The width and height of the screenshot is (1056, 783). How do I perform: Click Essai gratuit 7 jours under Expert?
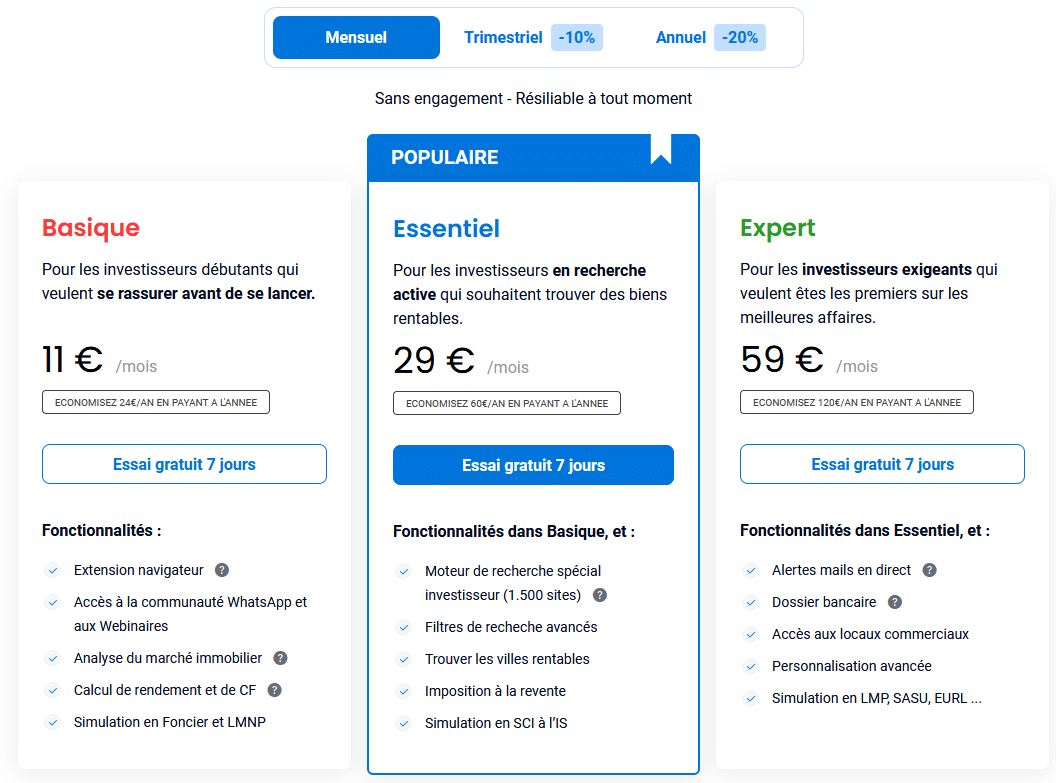point(882,464)
